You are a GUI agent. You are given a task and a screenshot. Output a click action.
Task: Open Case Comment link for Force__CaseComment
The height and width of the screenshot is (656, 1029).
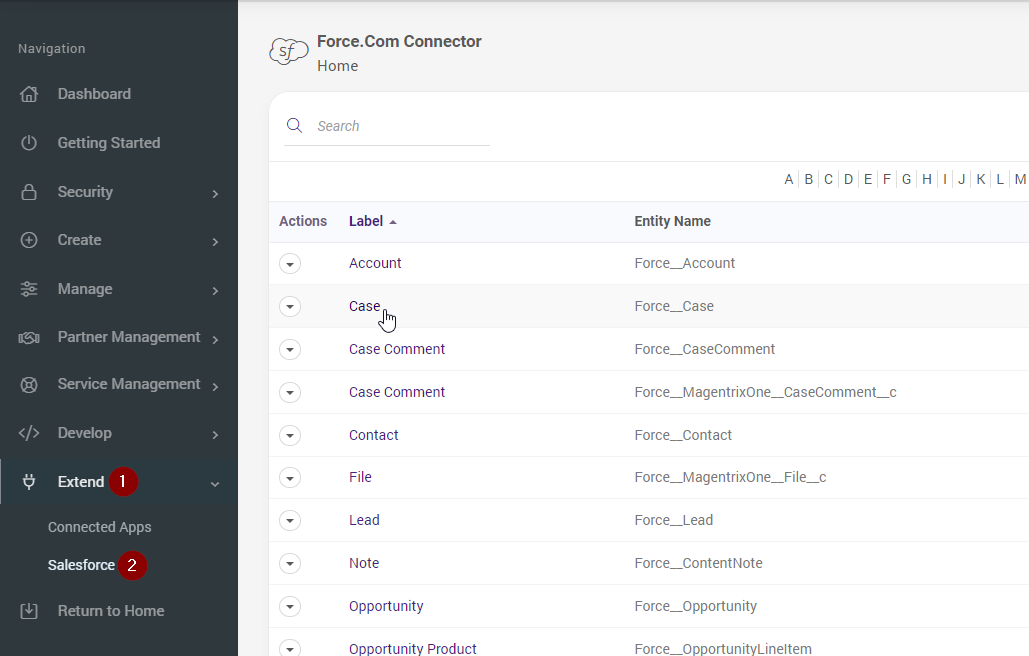pos(396,349)
